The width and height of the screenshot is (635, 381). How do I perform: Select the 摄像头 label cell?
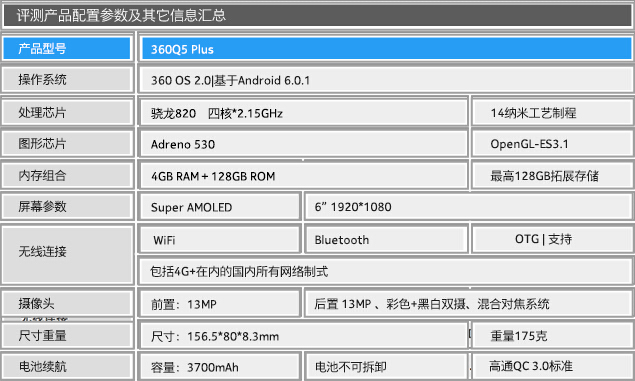click(x=67, y=303)
